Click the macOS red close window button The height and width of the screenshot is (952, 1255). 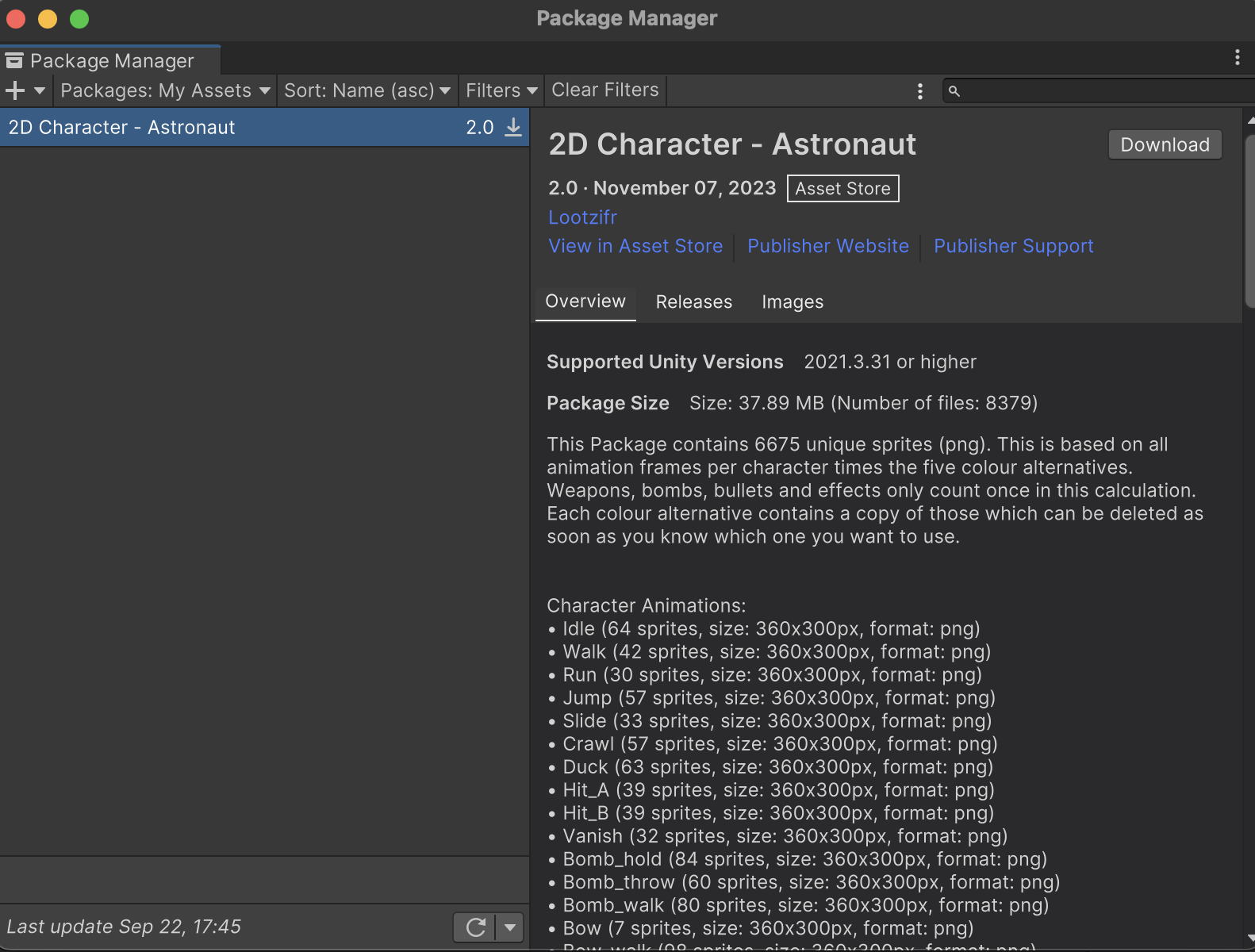click(x=16, y=18)
